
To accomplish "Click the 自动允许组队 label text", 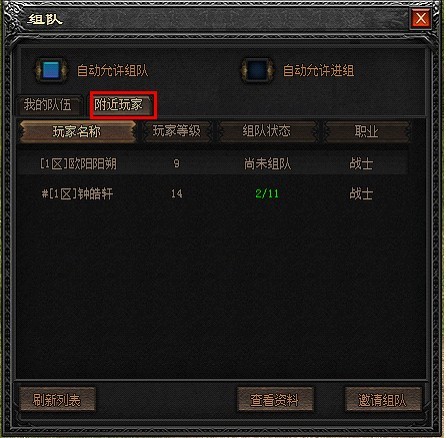I will [x=113, y=70].
